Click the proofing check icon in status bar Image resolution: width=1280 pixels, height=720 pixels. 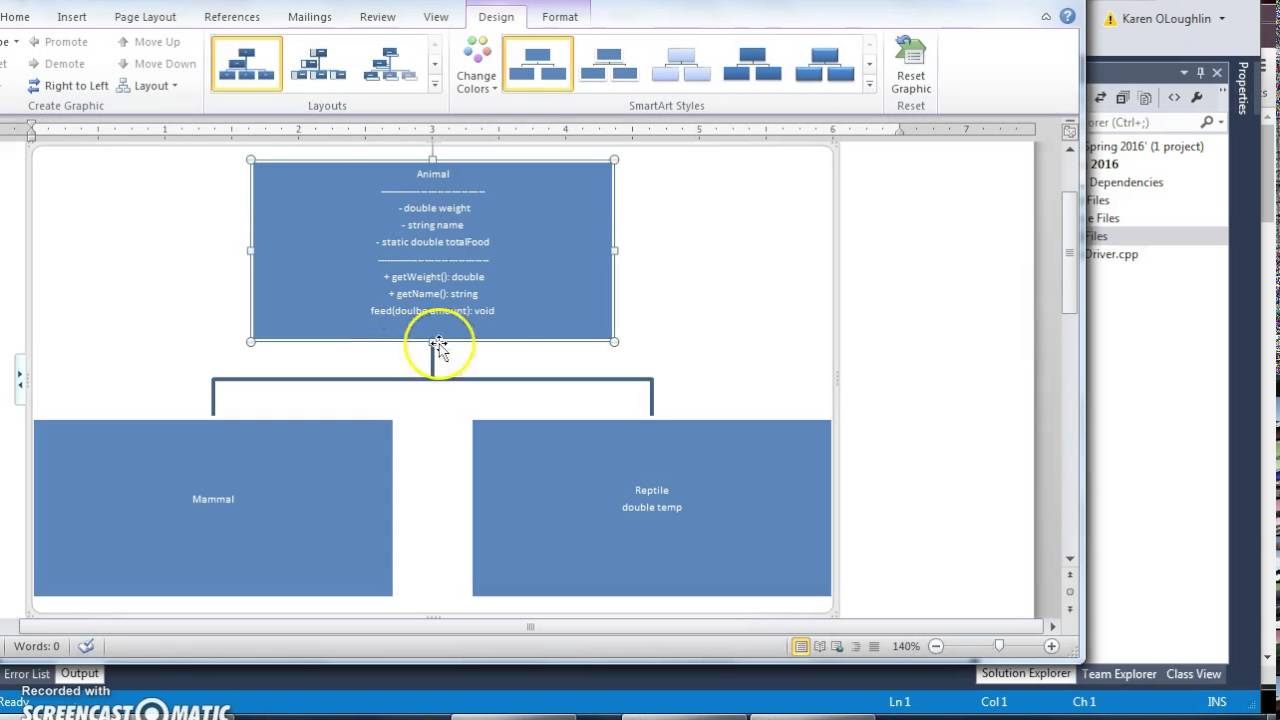[86, 647]
